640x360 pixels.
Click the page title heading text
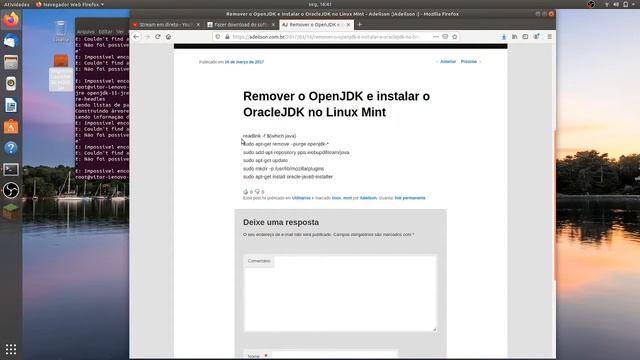pos(336,104)
